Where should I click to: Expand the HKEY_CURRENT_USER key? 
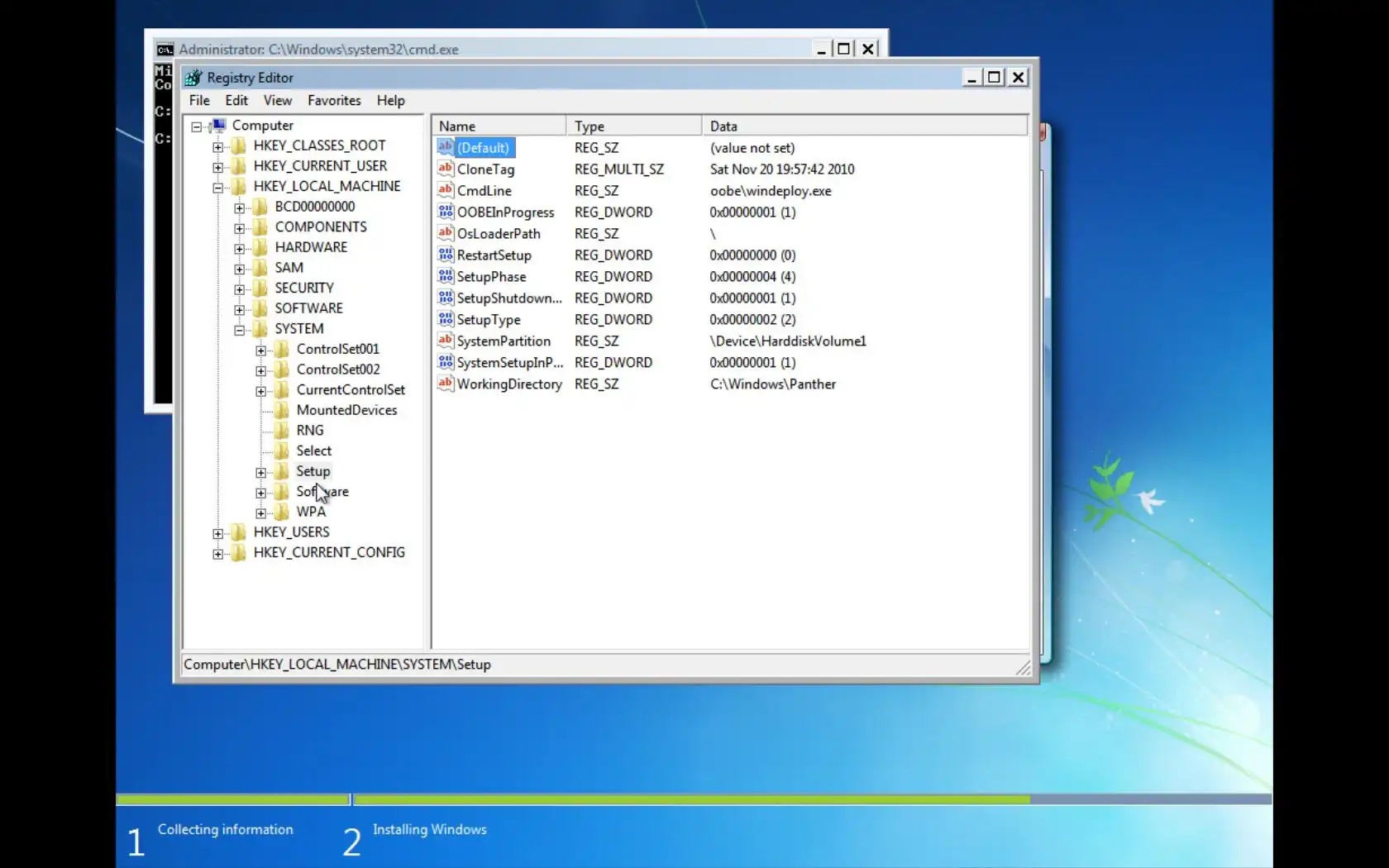click(217, 167)
